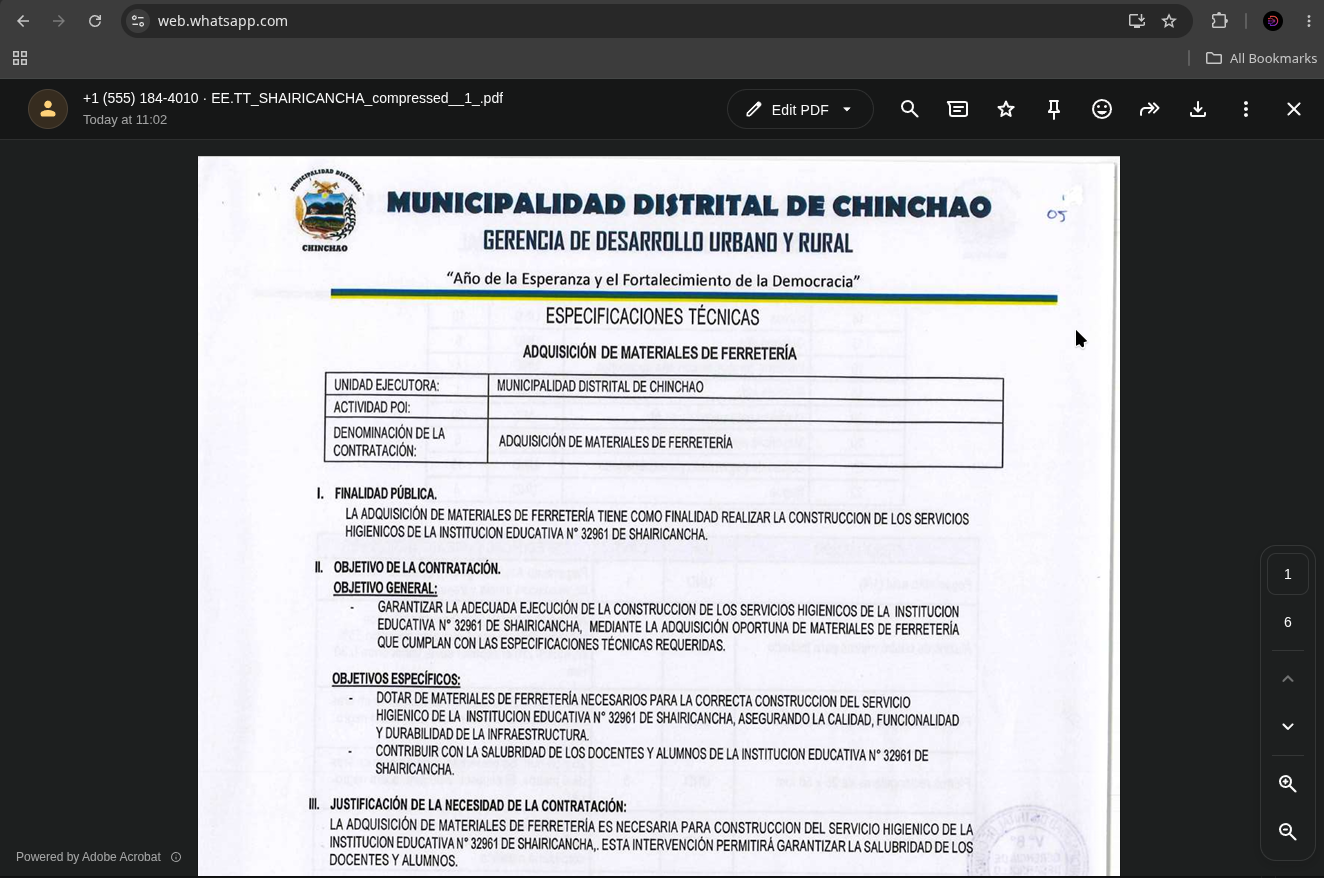Click the Today at 11:02 timestamp

pyautogui.click(x=125, y=120)
